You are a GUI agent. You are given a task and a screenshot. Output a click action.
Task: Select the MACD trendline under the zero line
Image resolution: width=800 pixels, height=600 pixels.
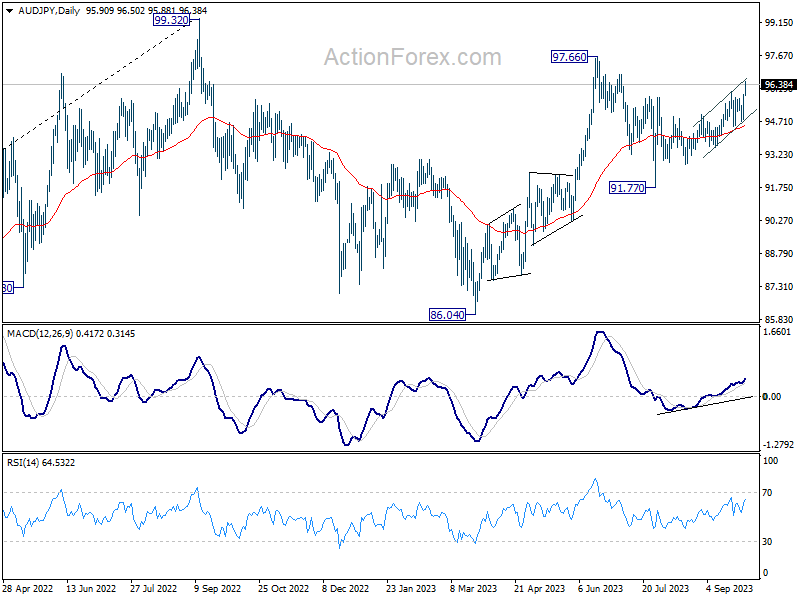705,405
